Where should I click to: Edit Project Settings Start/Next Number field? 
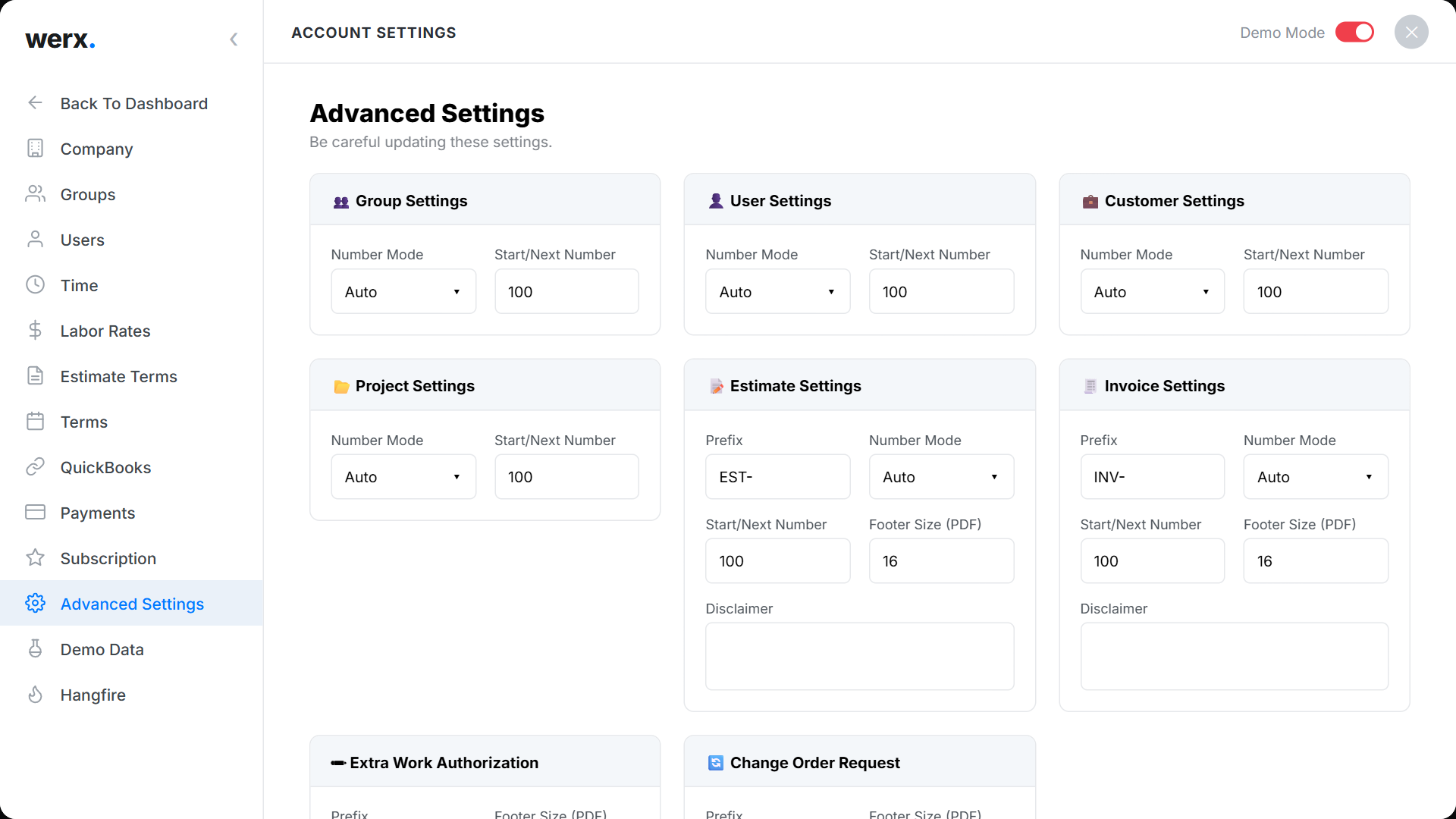click(566, 477)
